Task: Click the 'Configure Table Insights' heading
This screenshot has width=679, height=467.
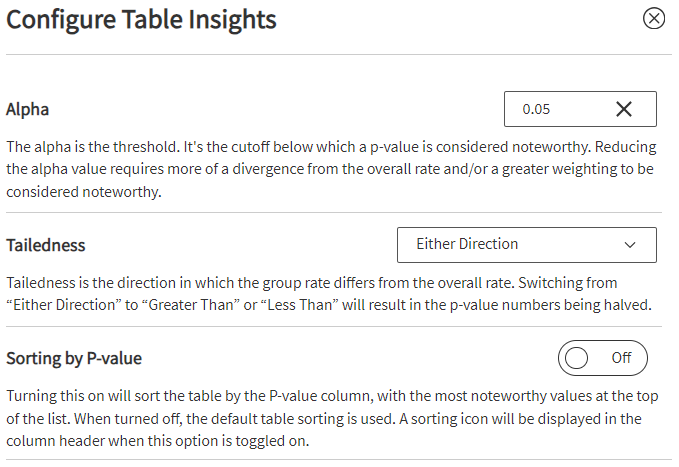Action: pos(141,19)
